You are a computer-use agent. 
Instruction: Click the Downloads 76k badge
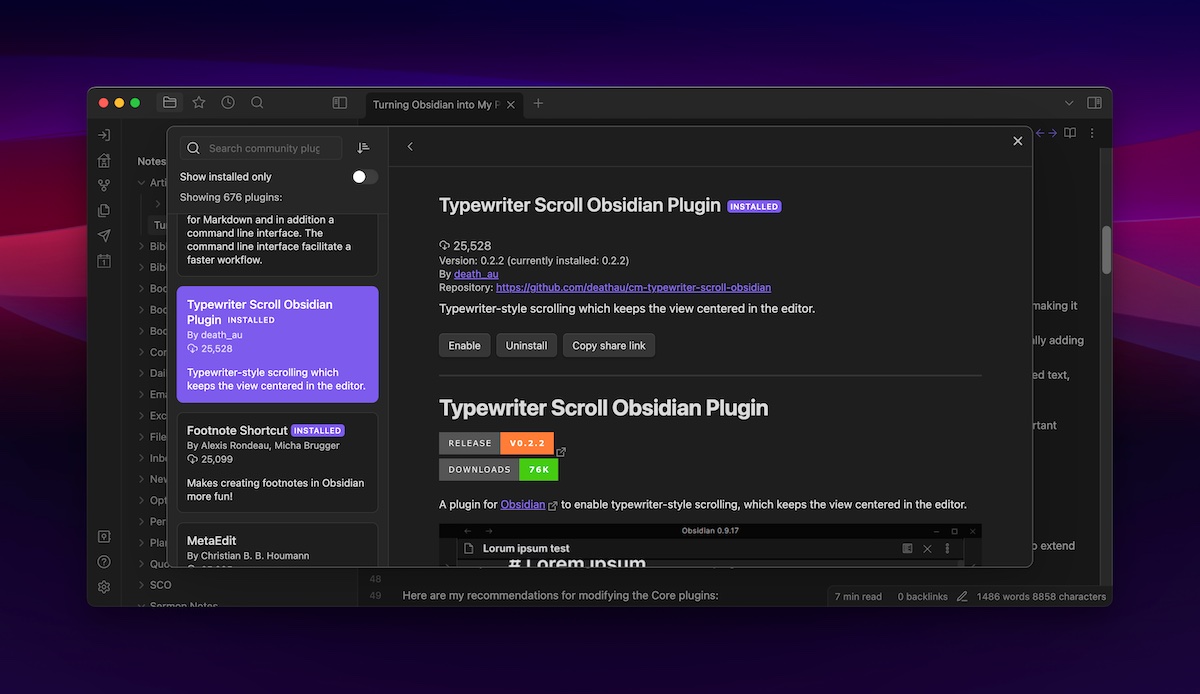click(x=498, y=470)
